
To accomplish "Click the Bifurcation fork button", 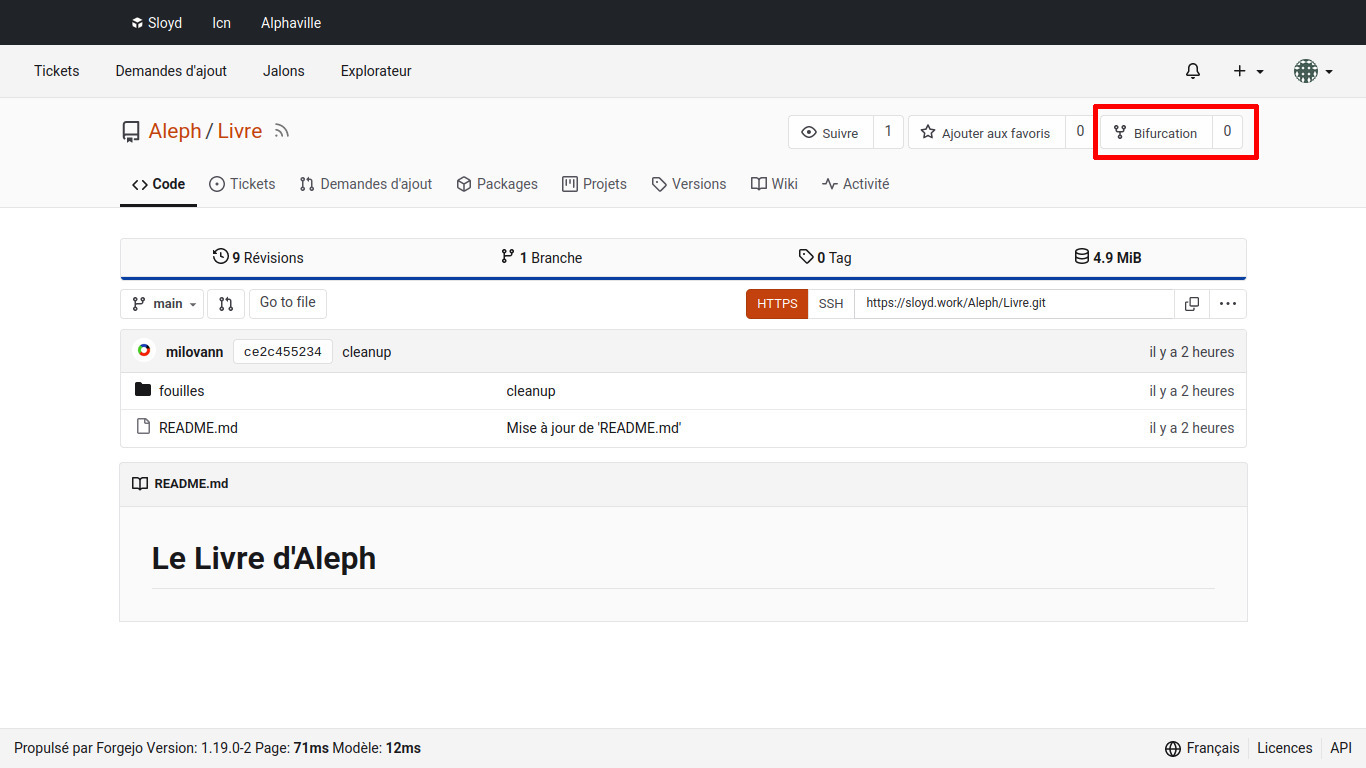I will click(1155, 133).
